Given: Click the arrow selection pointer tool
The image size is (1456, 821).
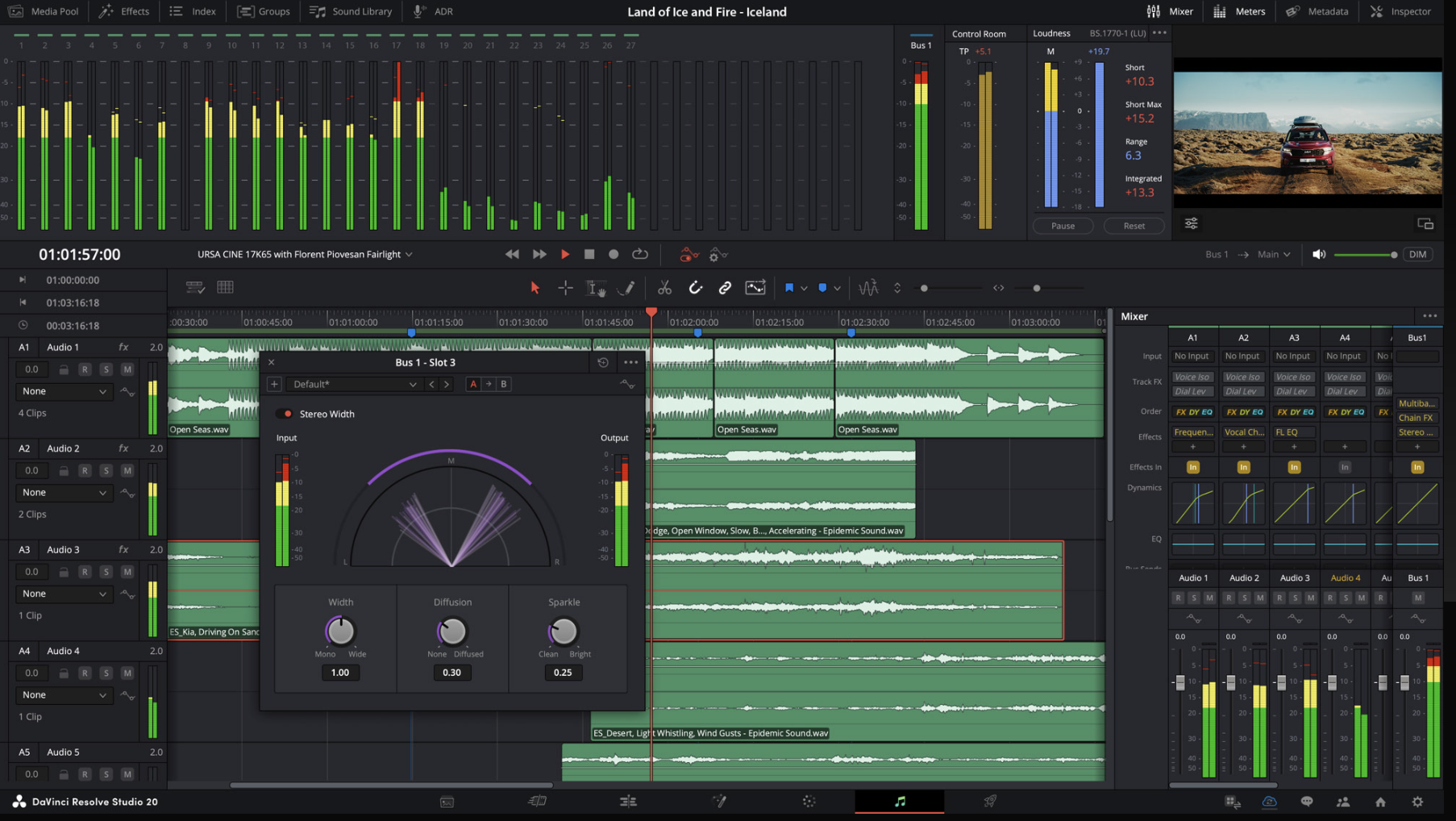Looking at the screenshot, I should tap(535, 288).
